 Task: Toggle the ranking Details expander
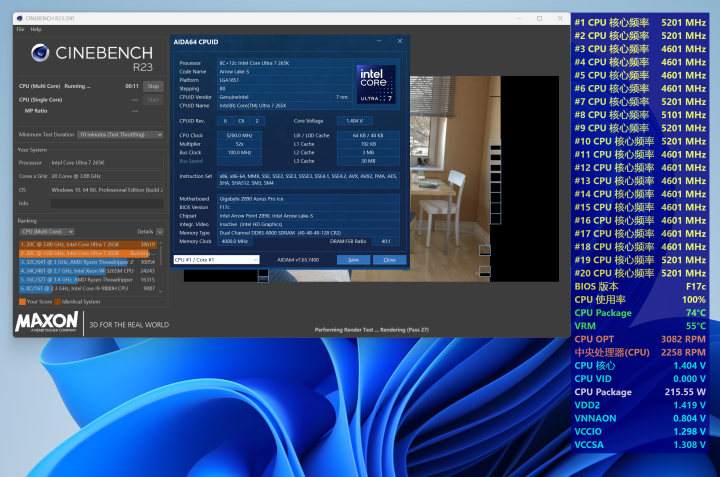(x=160, y=232)
